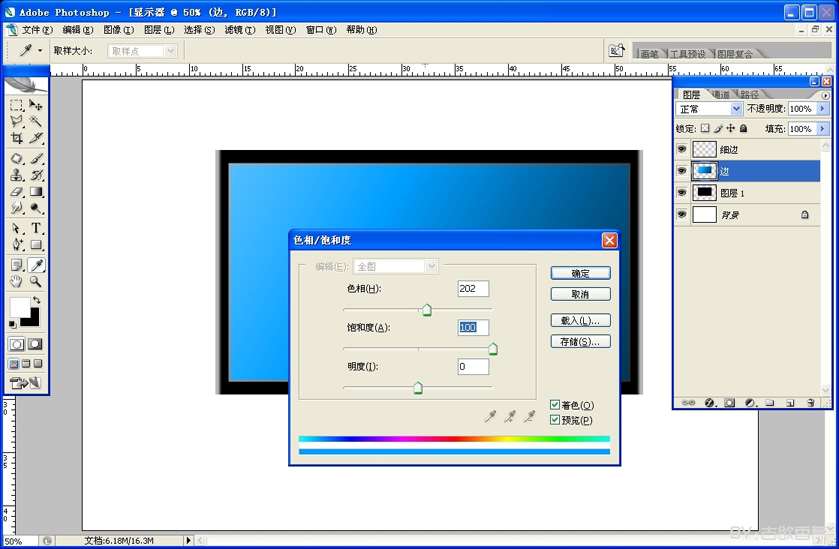Select the Rectangle shape tool
The image size is (839, 549).
tap(36, 245)
